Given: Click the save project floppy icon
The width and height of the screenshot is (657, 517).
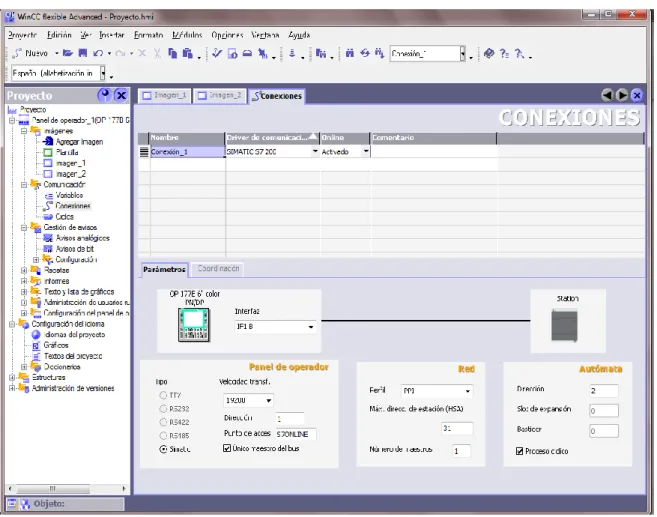Looking at the screenshot, I should (x=83, y=53).
